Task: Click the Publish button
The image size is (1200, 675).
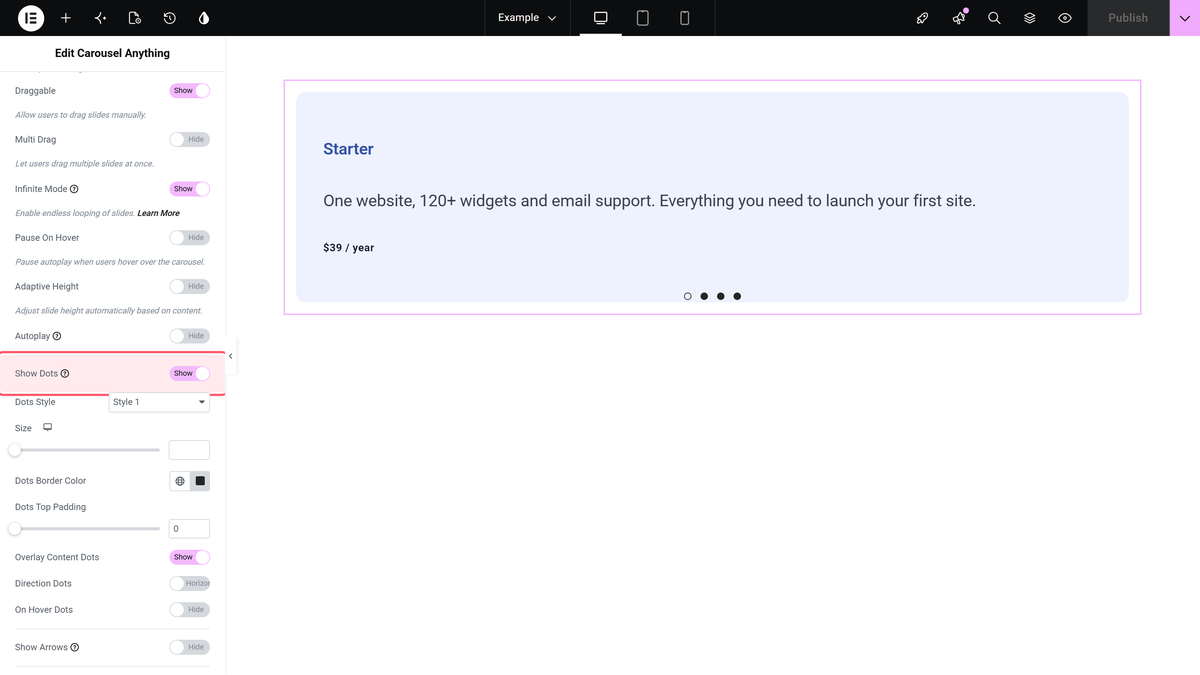Action: click(1128, 18)
